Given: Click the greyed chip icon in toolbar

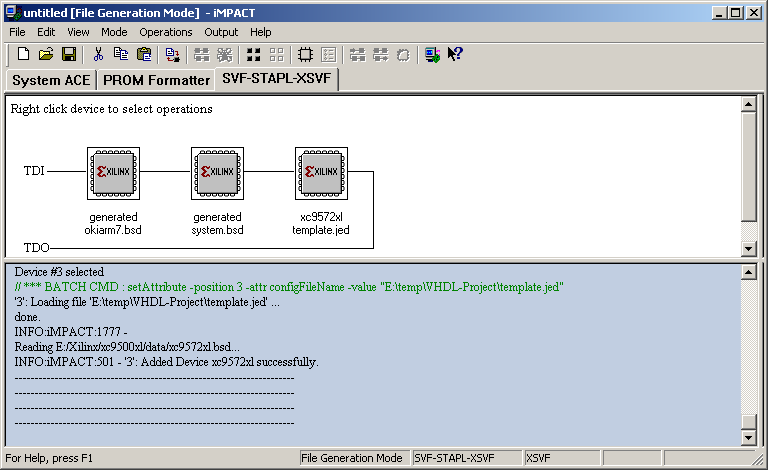Looking at the screenshot, I should coord(403,54).
